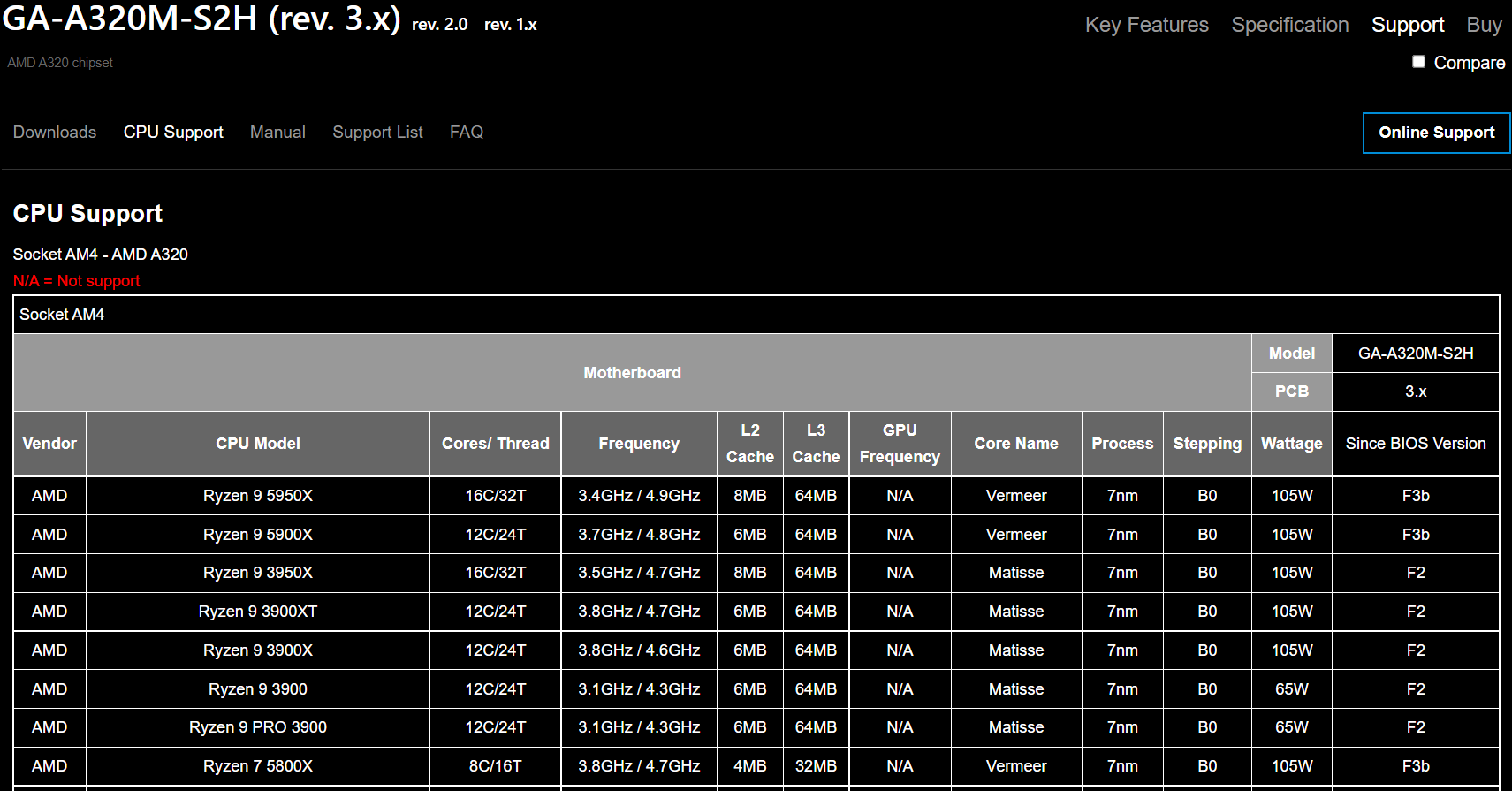The height and width of the screenshot is (791, 1512).
Task: Click the Ryzen 9 5900X model cell
Action: (x=258, y=535)
